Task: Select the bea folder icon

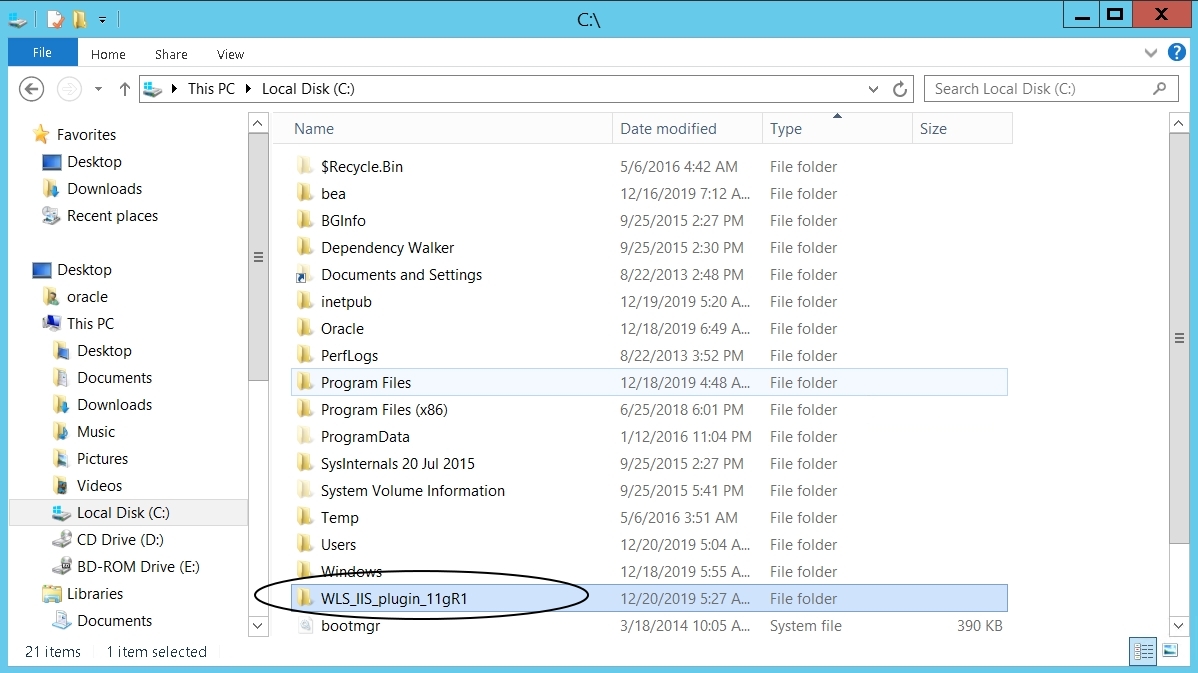Action: [305, 193]
